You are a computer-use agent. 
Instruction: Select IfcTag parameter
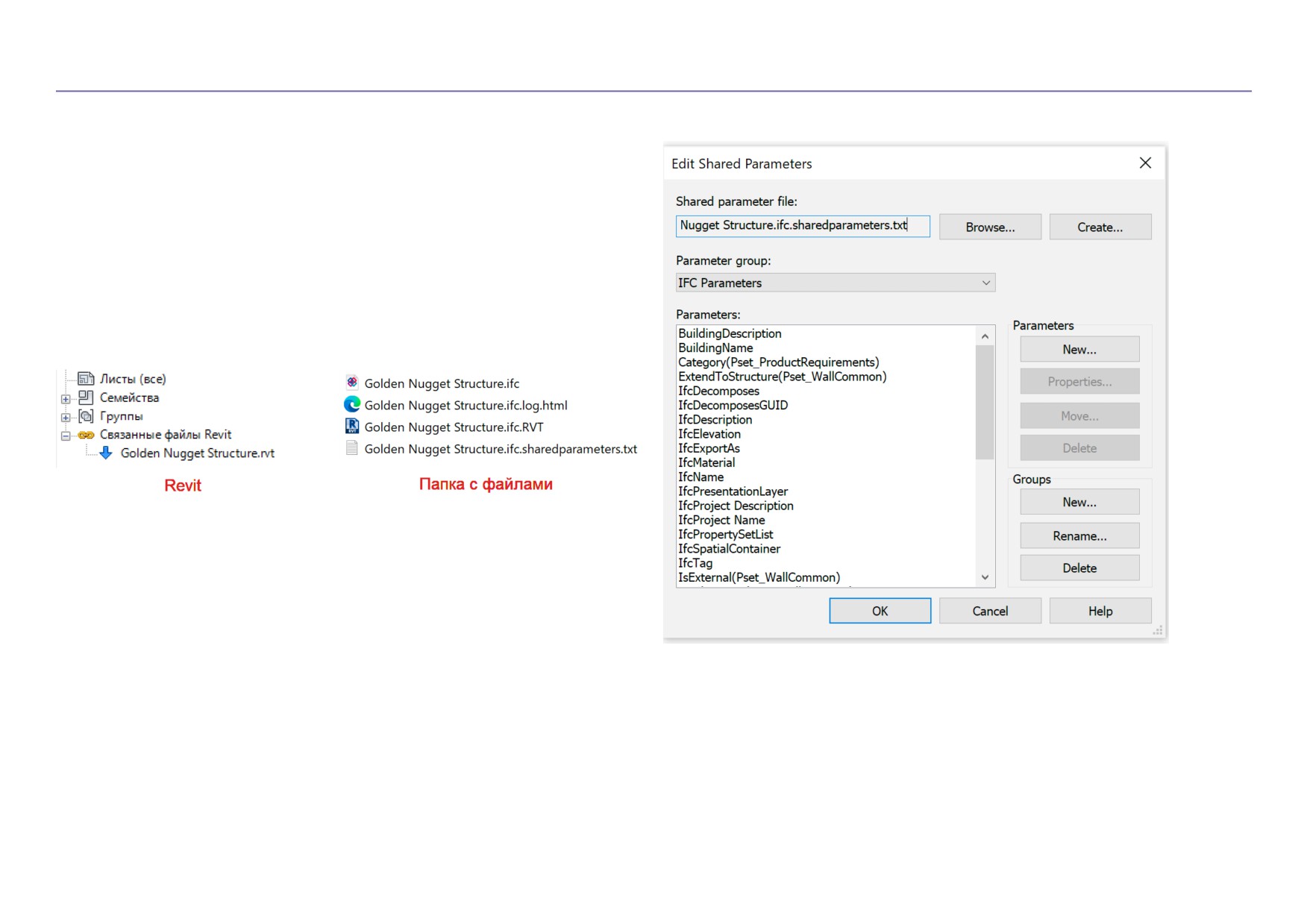coord(695,563)
